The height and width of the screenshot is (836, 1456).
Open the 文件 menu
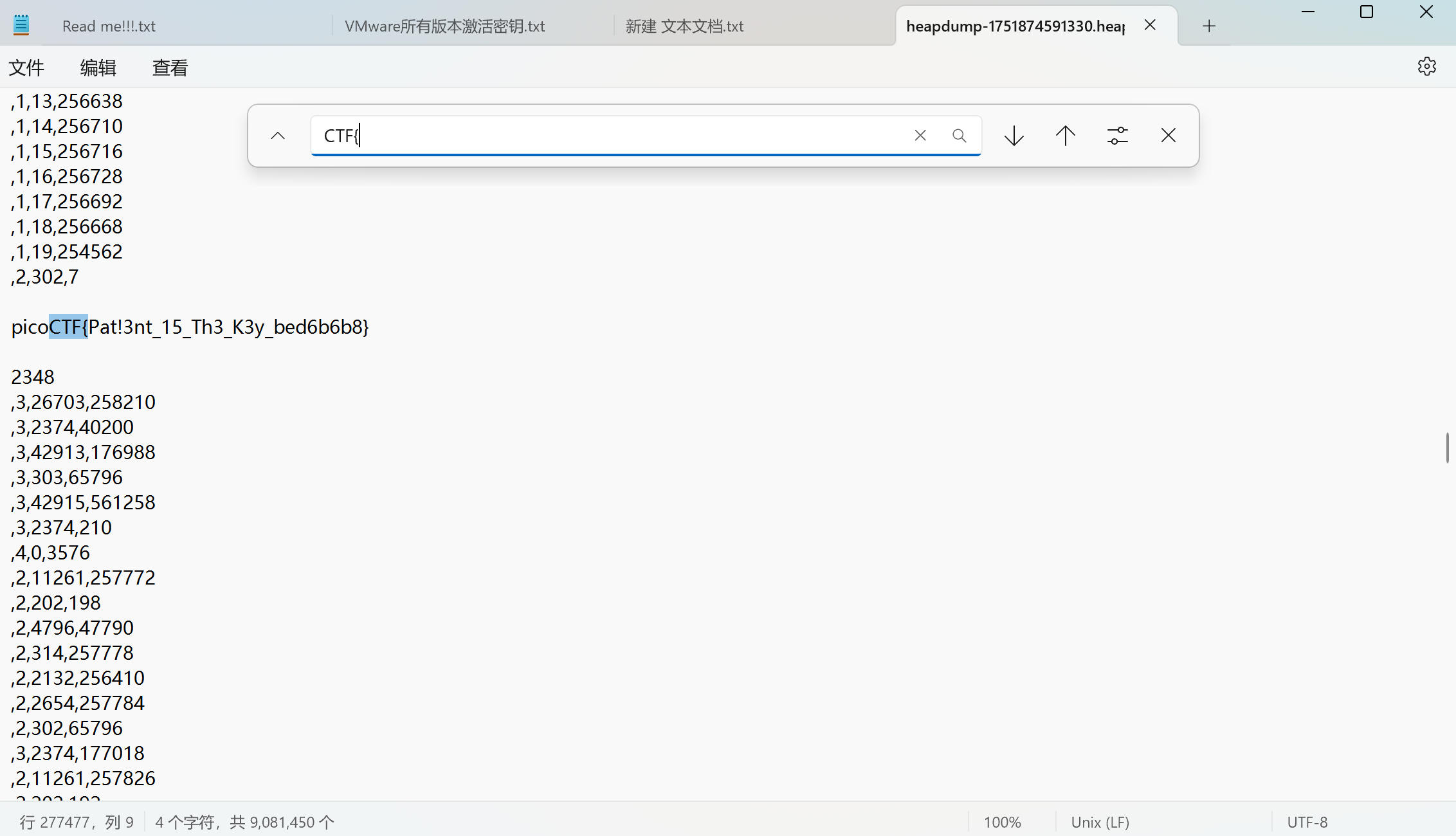point(26,68)
